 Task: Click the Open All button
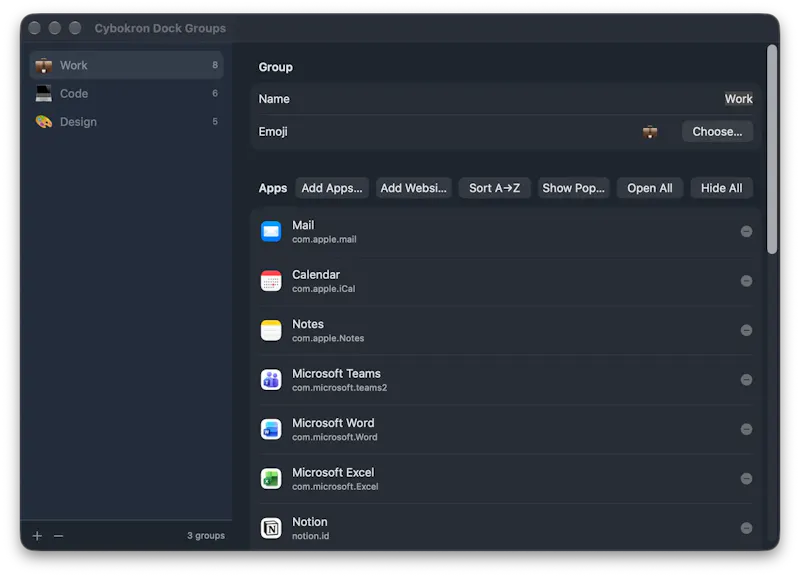click(649, 188)
